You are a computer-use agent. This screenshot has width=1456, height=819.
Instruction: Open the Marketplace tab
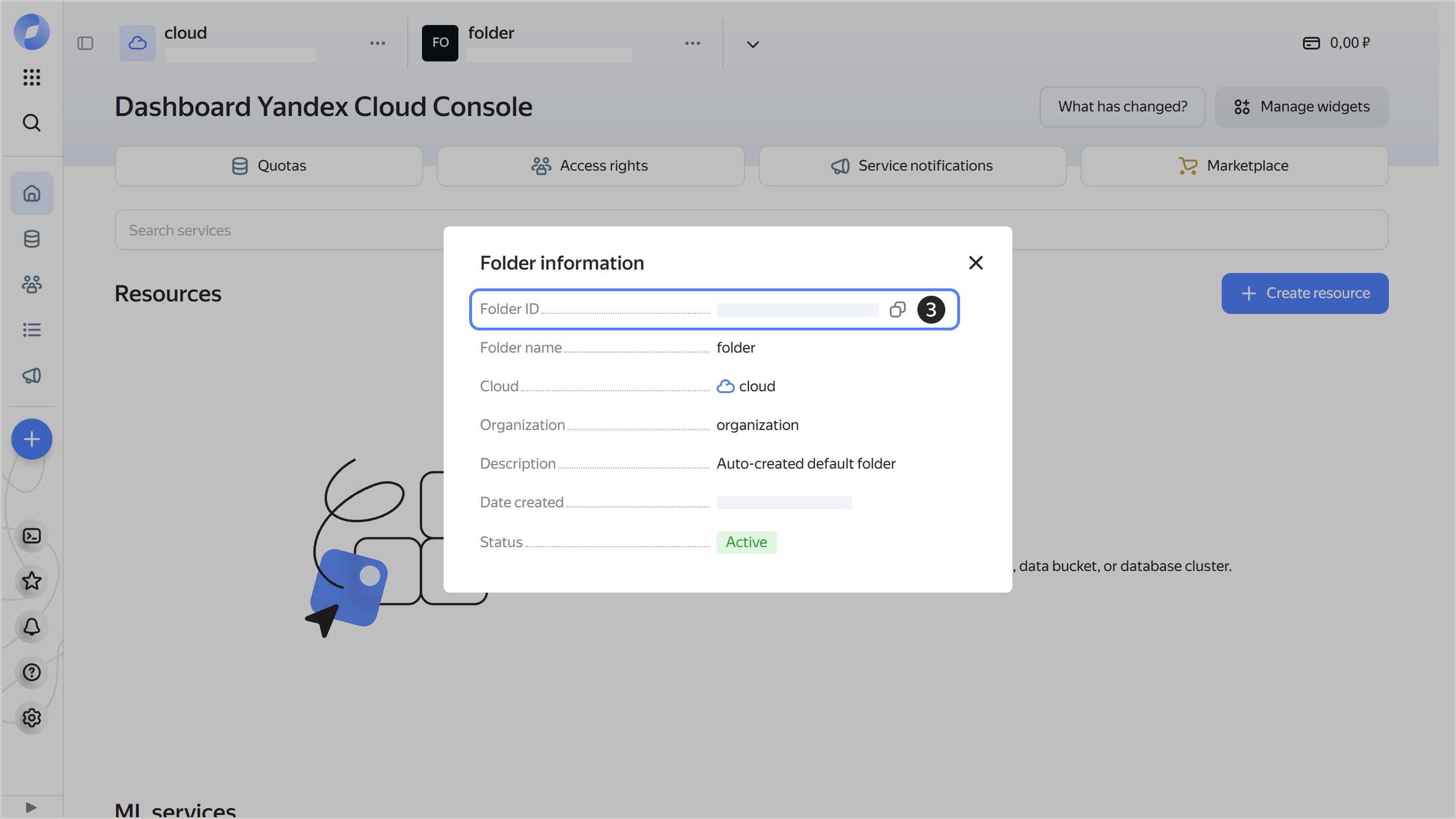click(1234, 166)
